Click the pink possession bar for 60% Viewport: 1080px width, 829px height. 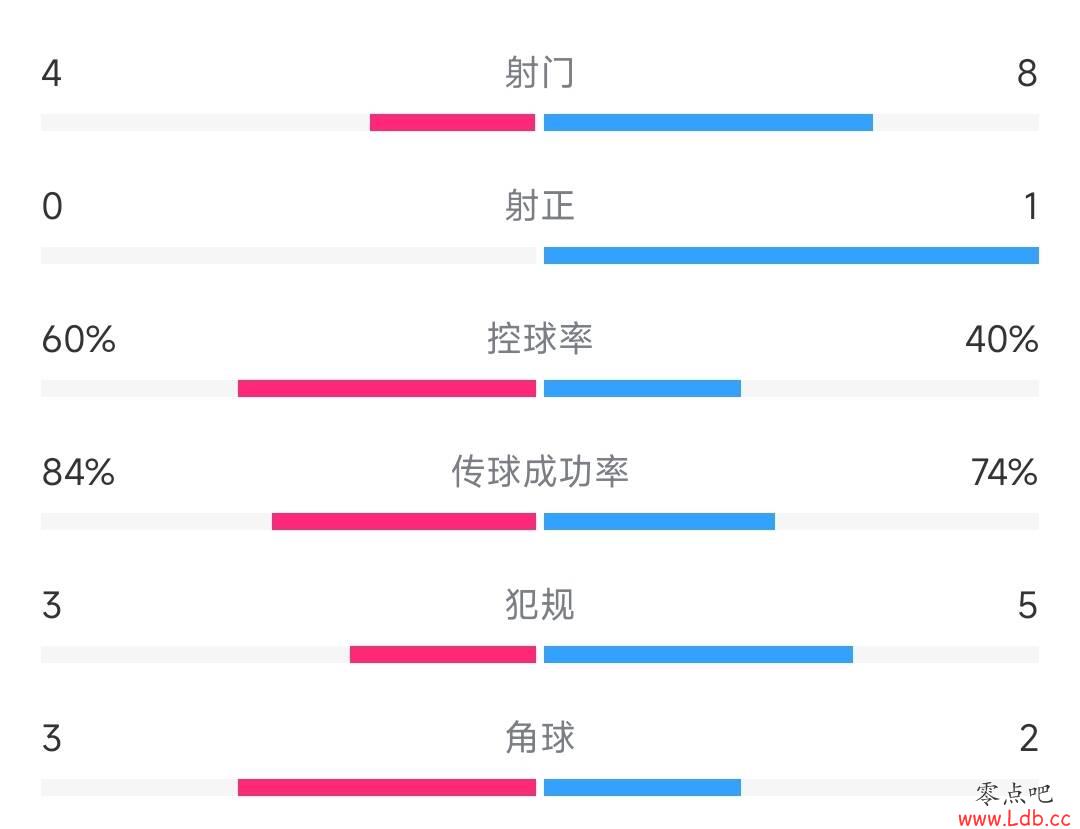(x=386, y=388)
